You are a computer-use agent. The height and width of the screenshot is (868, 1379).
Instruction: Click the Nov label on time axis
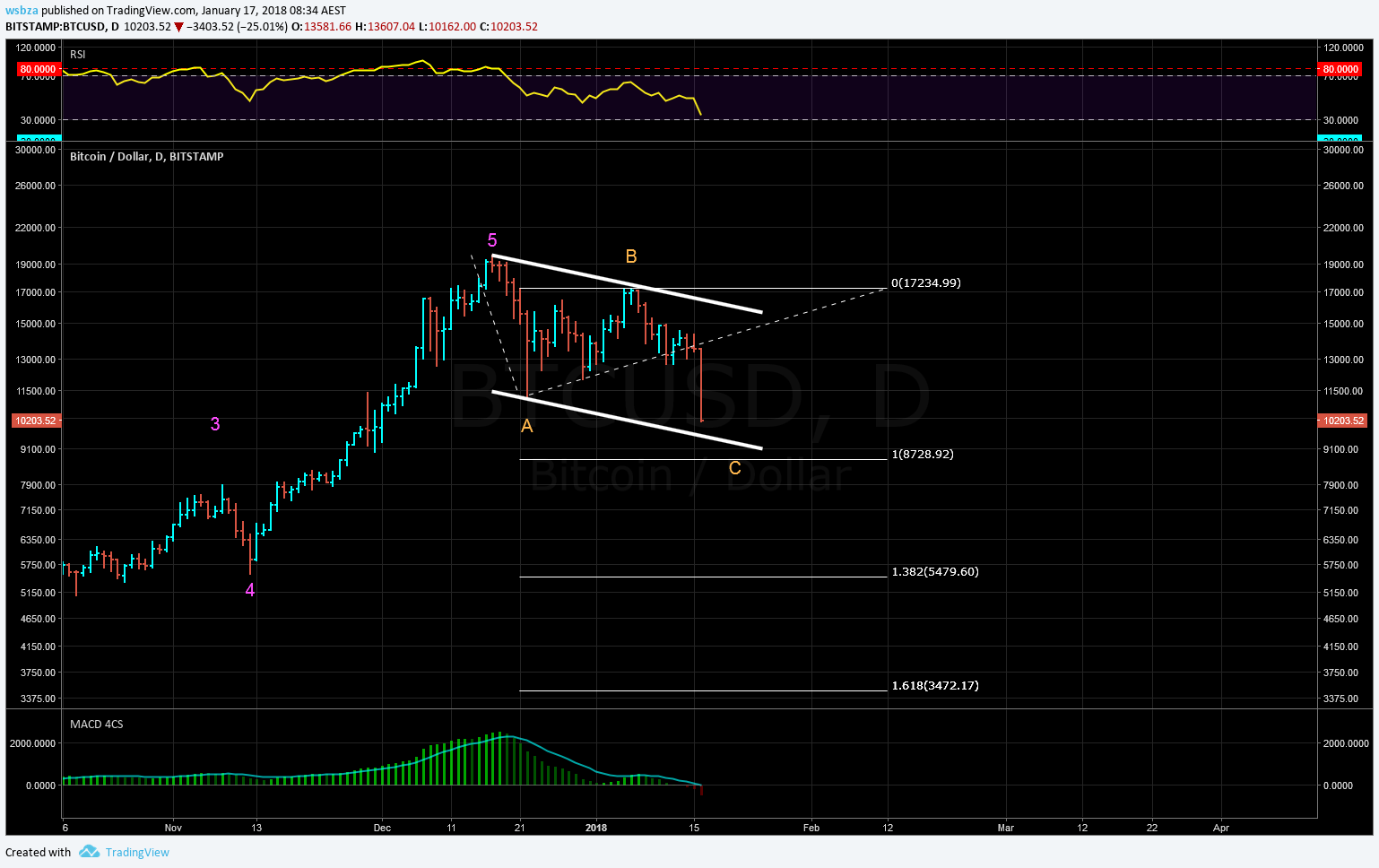pyautogui.click(x=174, y=828)
